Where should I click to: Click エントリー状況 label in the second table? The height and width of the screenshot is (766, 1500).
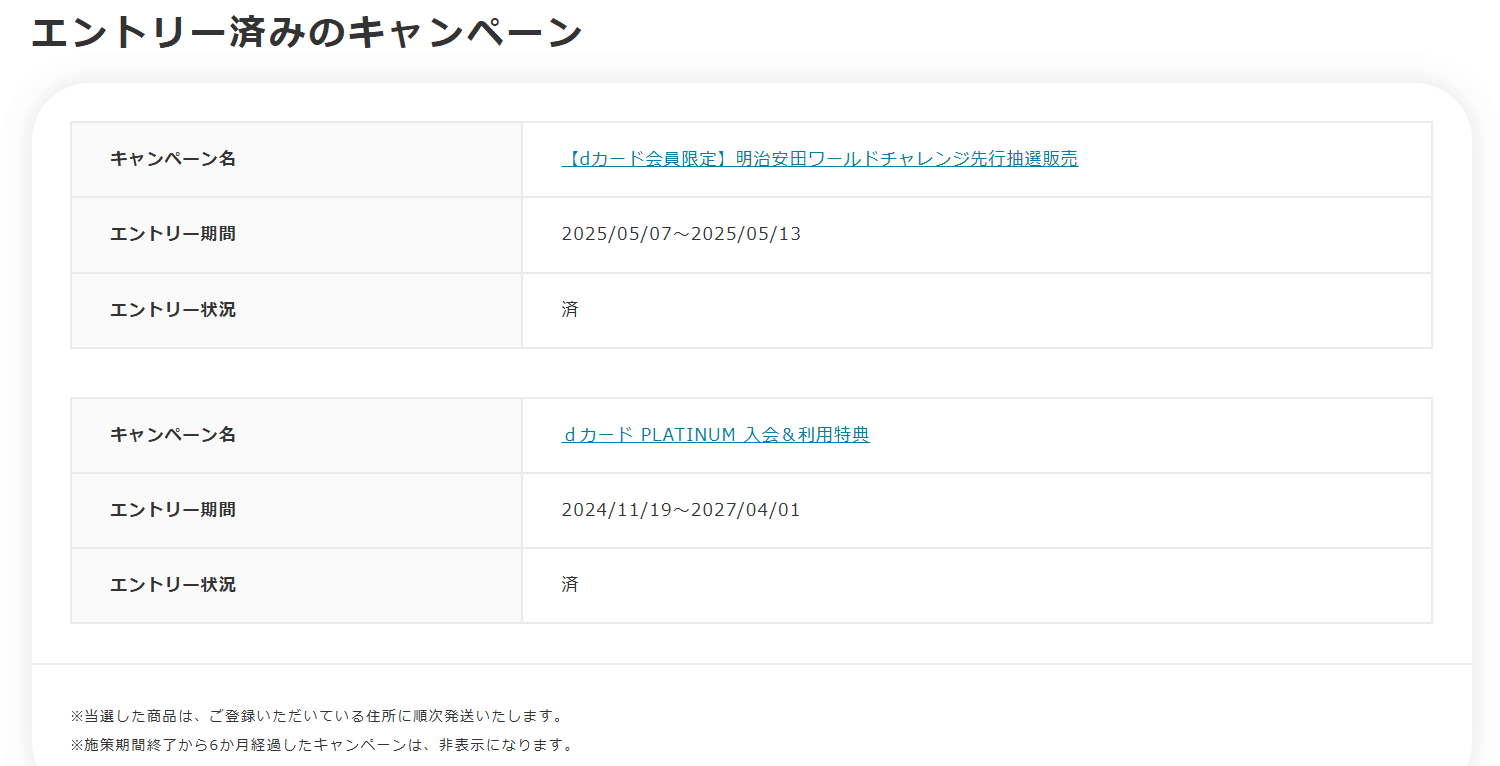coord(173,585)
